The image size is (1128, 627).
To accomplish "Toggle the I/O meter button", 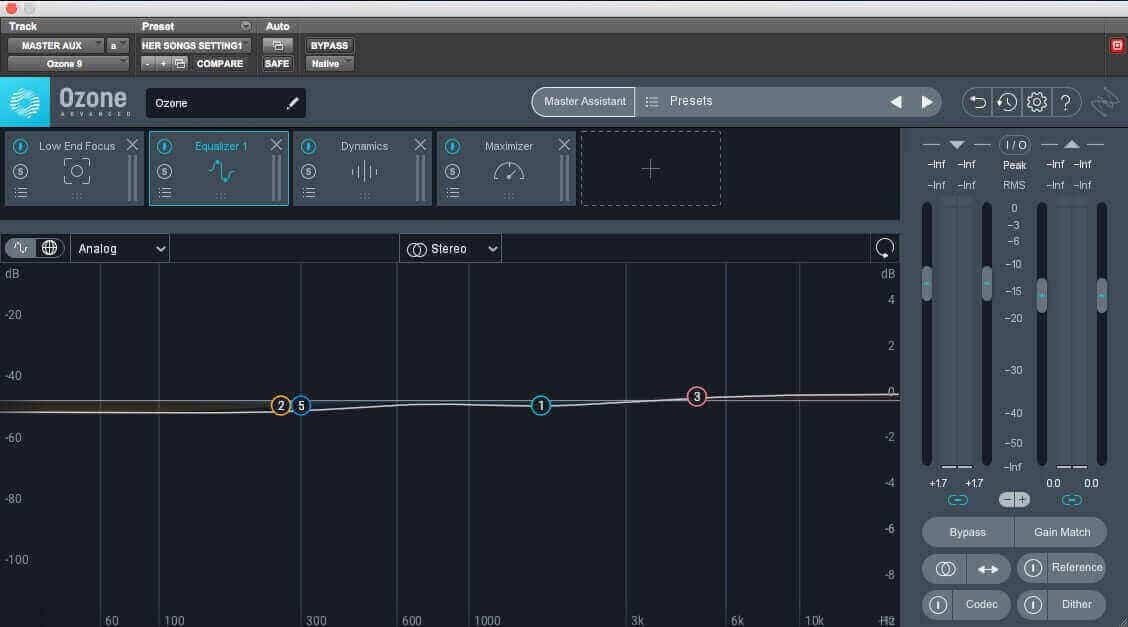I will (1014, 145).
